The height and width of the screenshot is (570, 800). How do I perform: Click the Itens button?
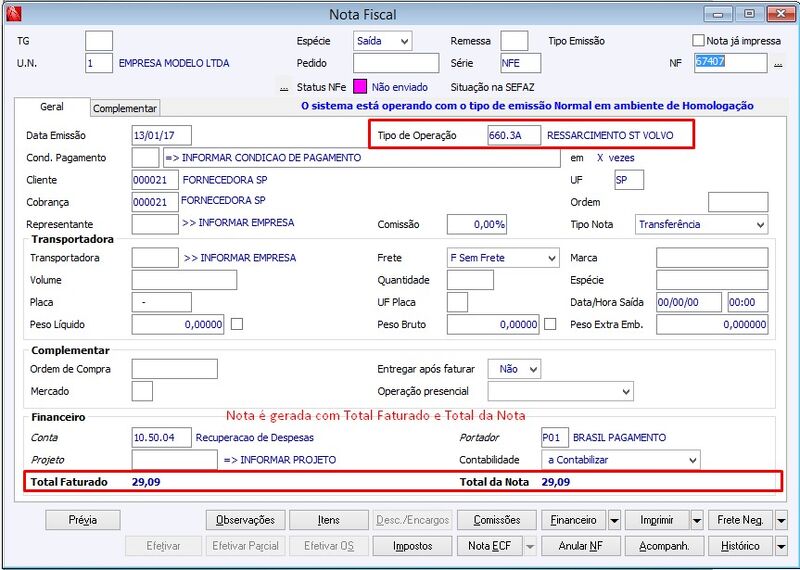pos(329,521)
